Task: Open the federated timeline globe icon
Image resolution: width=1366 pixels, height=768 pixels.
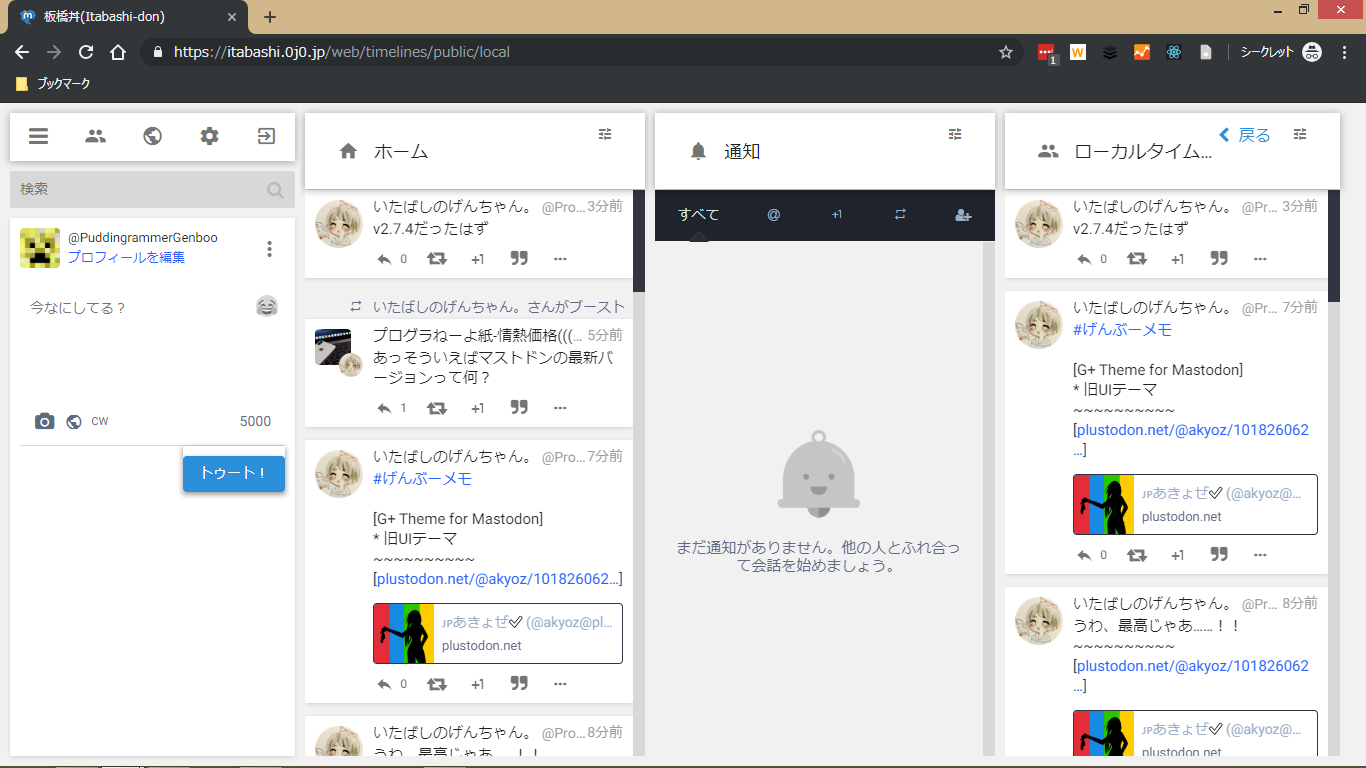Action: (152, 137)
